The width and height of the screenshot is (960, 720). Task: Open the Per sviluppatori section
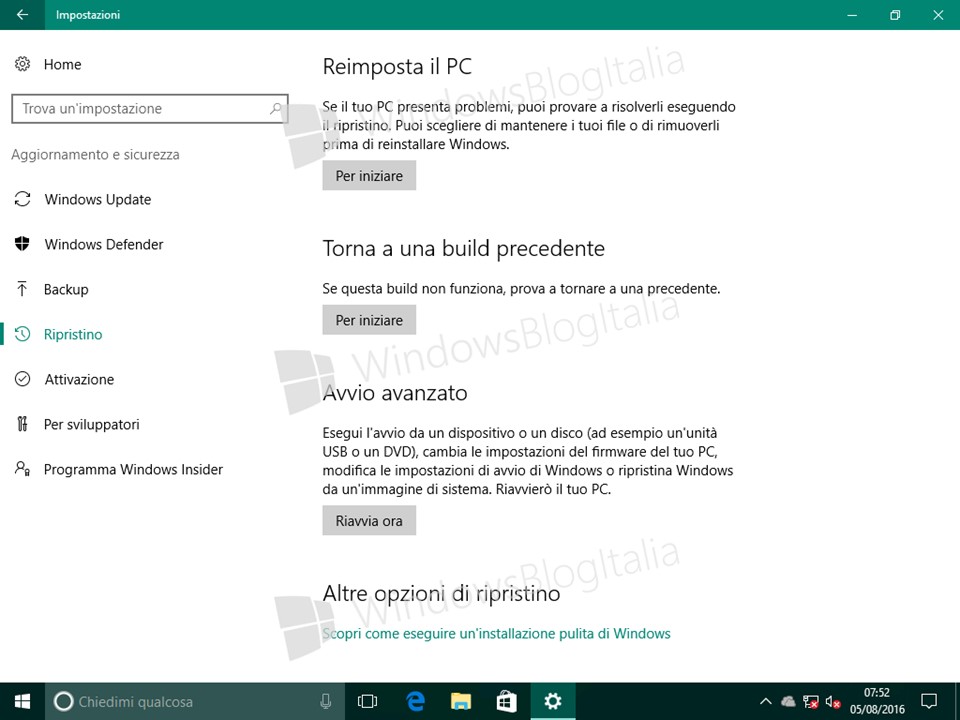tap(92, 424)
